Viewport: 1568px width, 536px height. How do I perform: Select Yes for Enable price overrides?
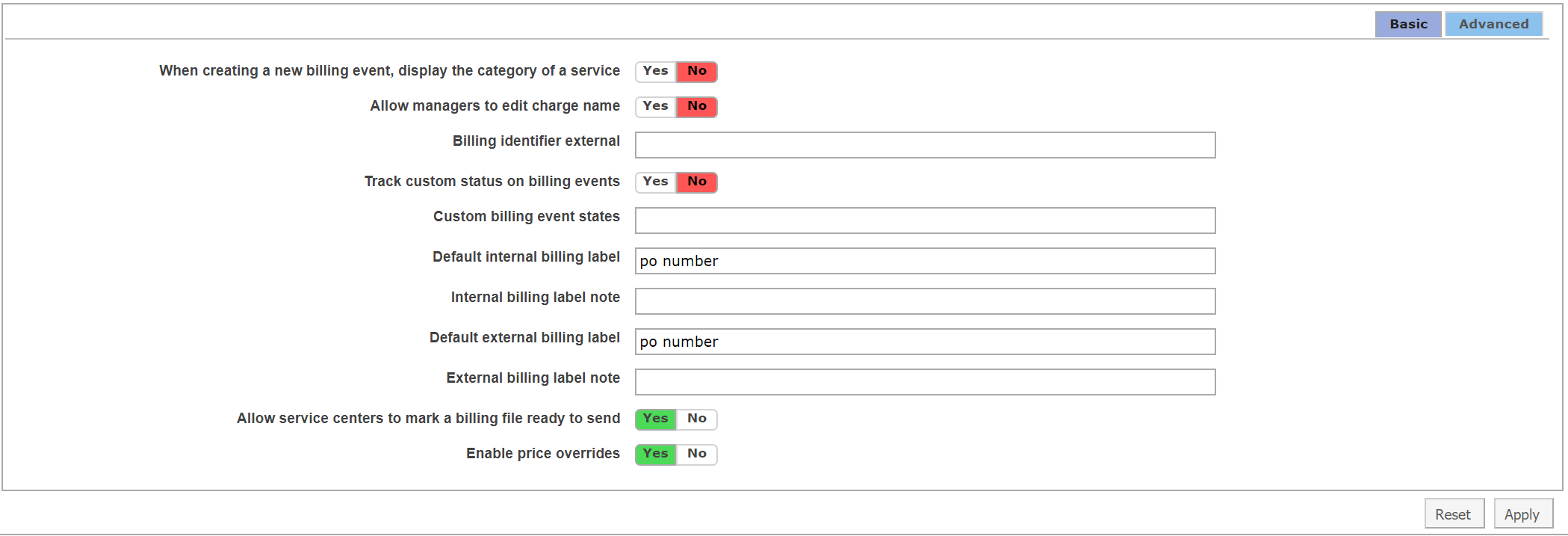(x=655, y=454)
